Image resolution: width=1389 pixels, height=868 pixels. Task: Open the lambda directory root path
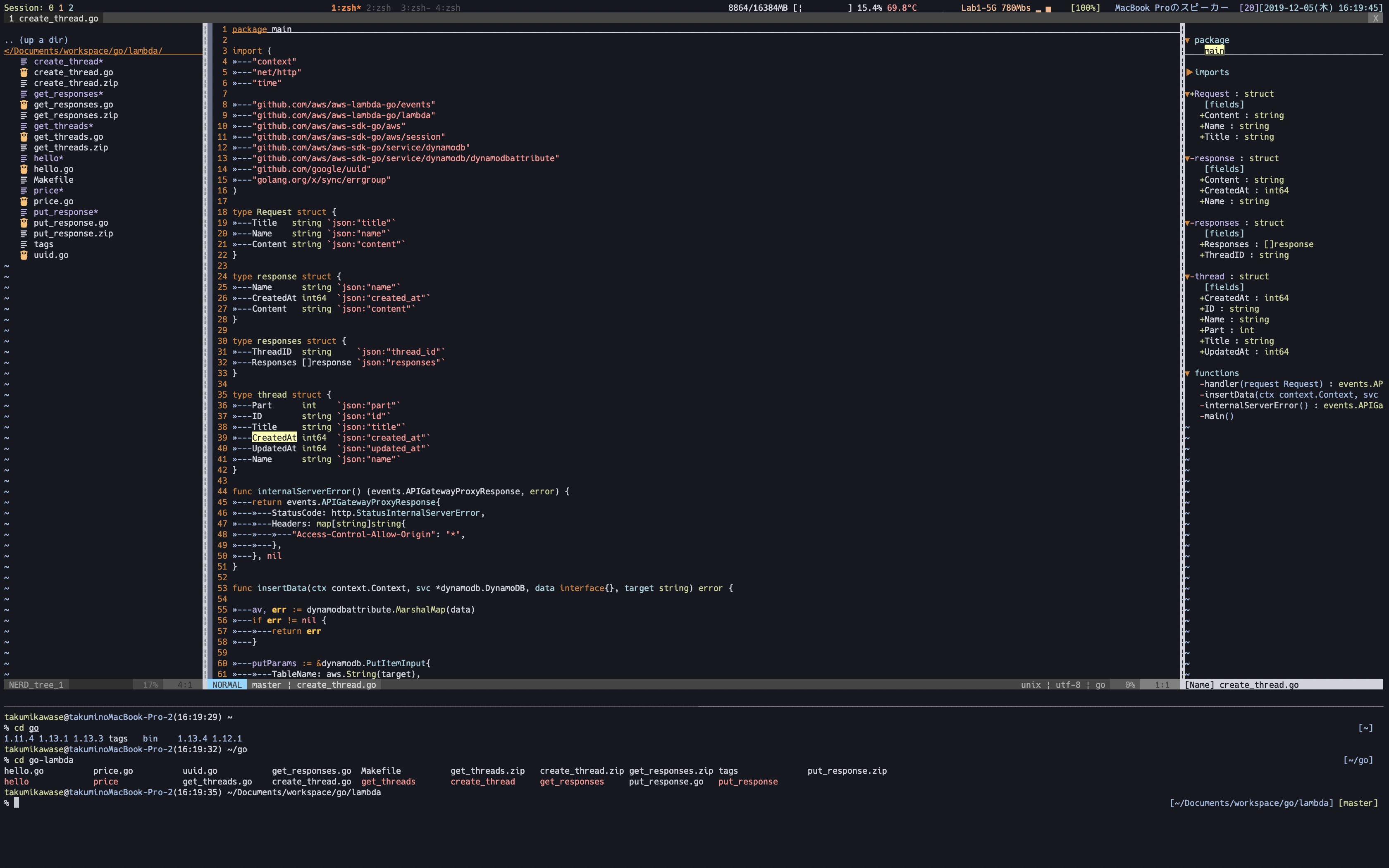pos(83,51)
